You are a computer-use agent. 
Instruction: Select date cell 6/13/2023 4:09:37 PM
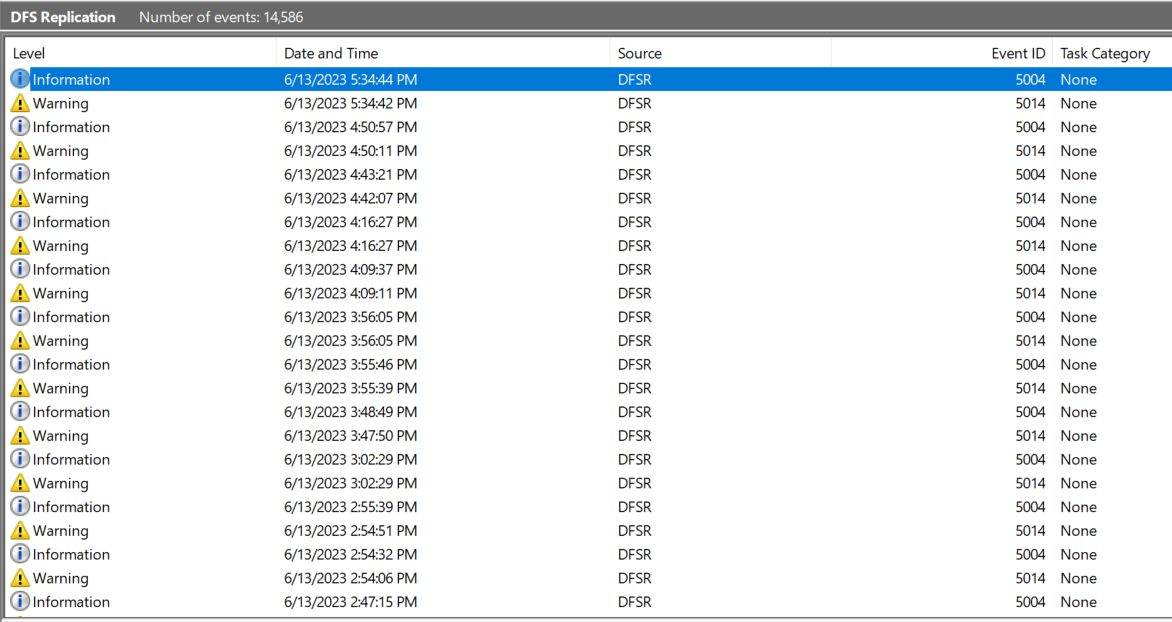(x=351, y=269)
